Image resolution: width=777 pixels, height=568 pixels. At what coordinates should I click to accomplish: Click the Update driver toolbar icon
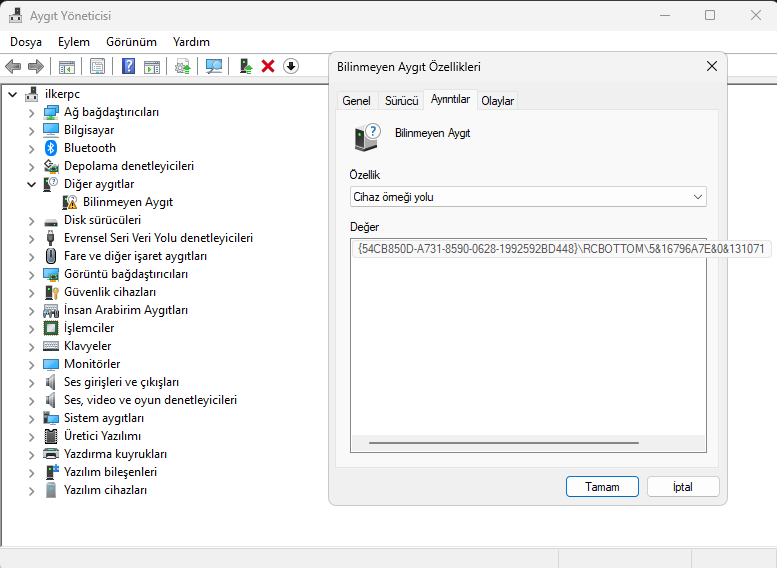coord(182,66)
